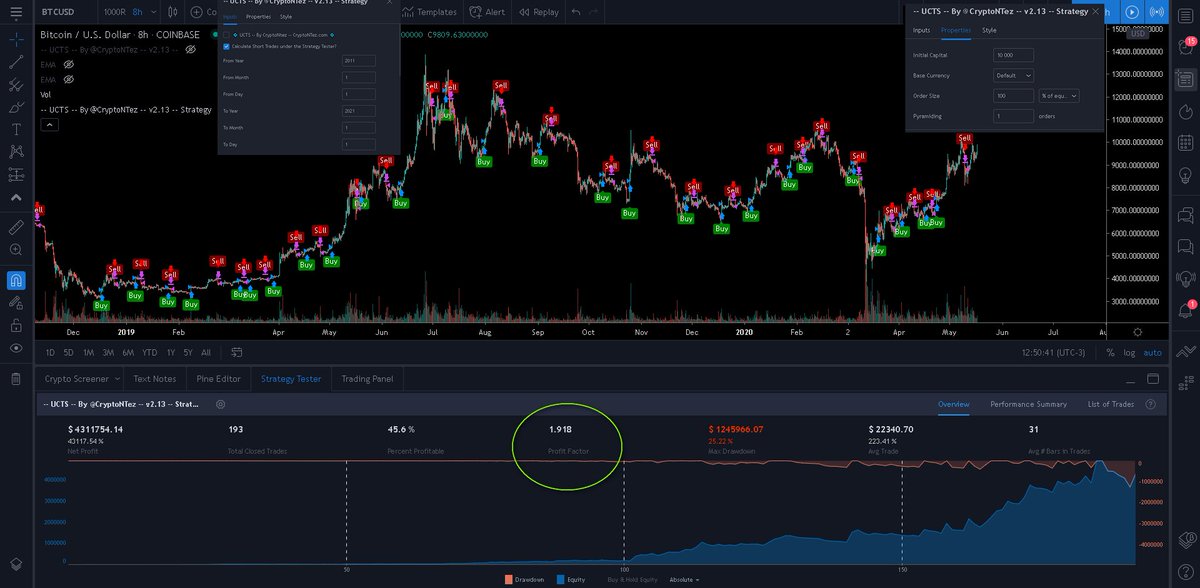Open chart settings gear near time axis
Viewport: 1200px width, 588px height.
point(1137,331)
